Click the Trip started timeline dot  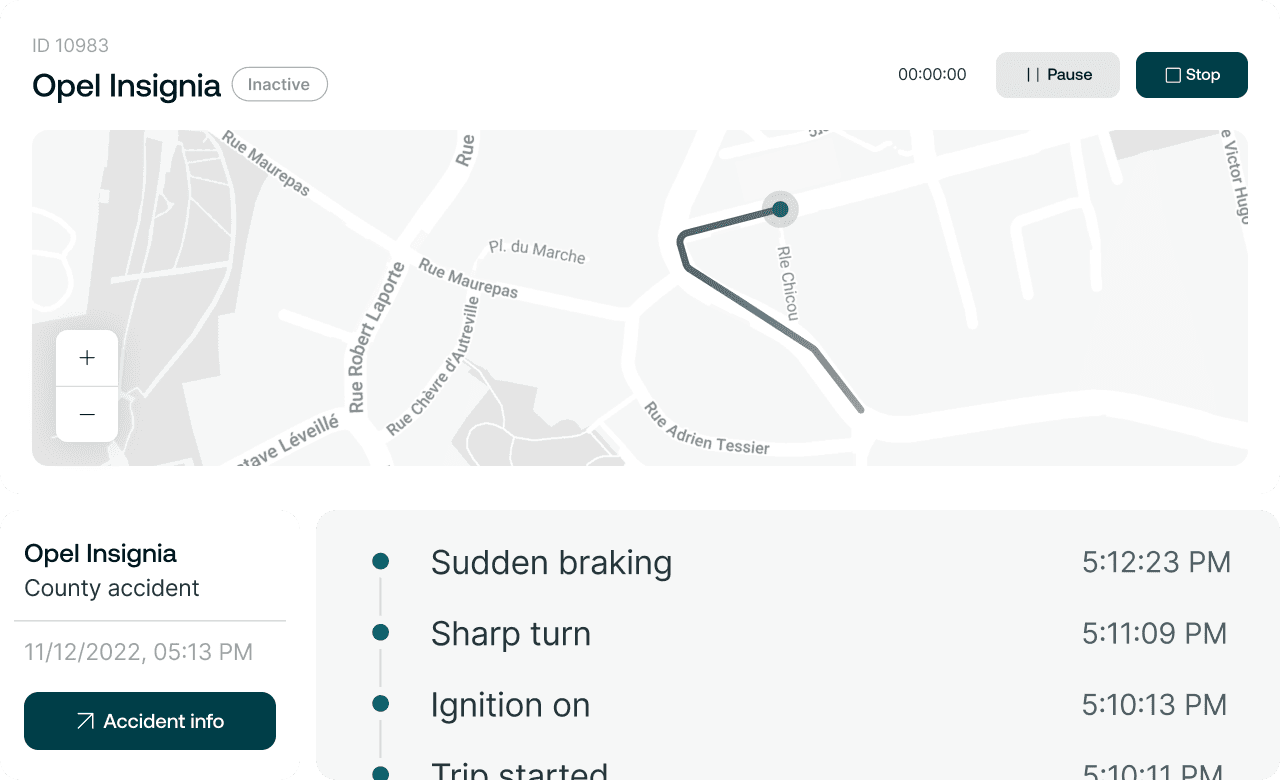380,773
